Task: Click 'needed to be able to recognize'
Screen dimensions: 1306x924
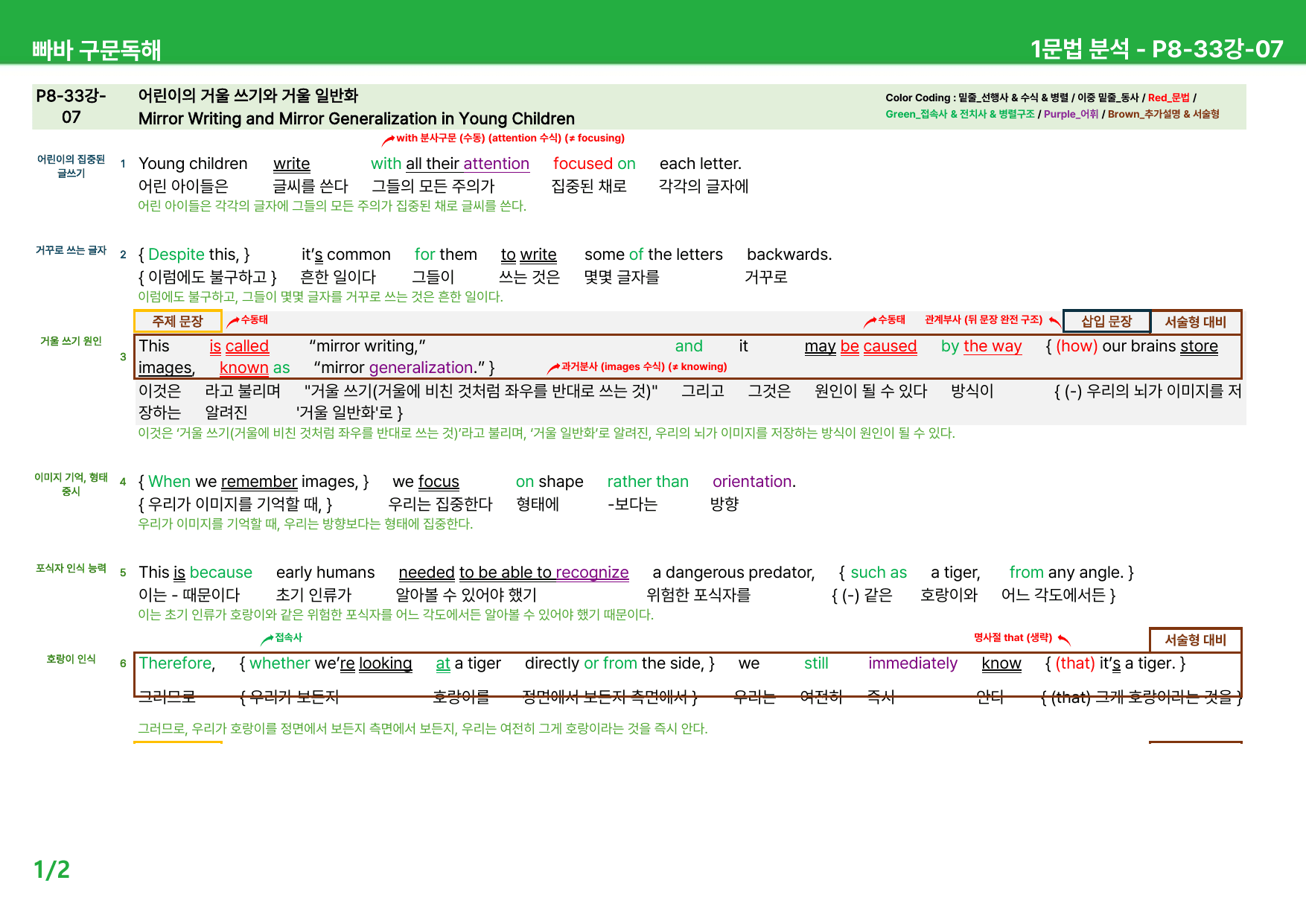Action: coord(514,573)
